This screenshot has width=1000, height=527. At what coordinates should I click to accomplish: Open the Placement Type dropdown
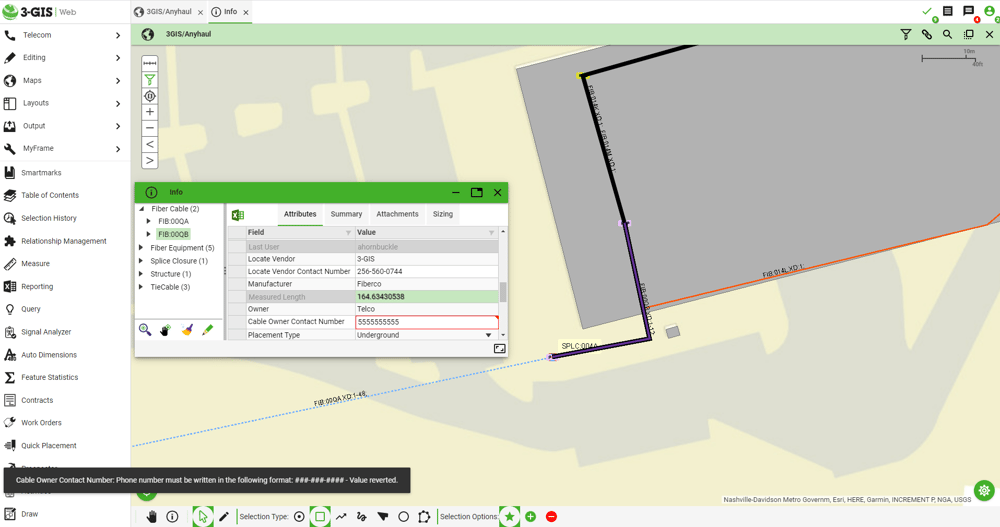point(489,335)
